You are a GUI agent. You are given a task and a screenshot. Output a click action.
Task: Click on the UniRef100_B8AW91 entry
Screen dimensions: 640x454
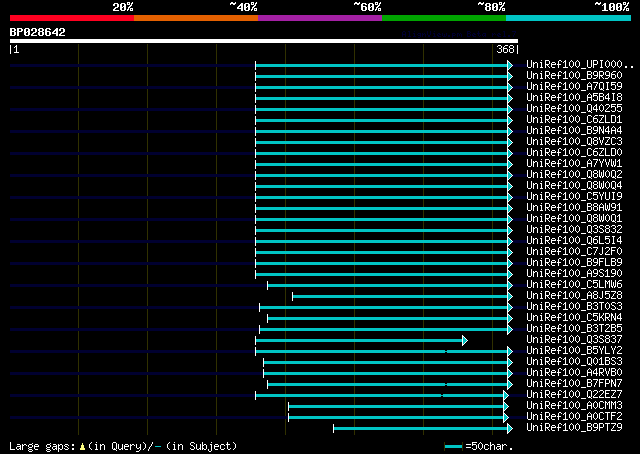click(574, 208)
